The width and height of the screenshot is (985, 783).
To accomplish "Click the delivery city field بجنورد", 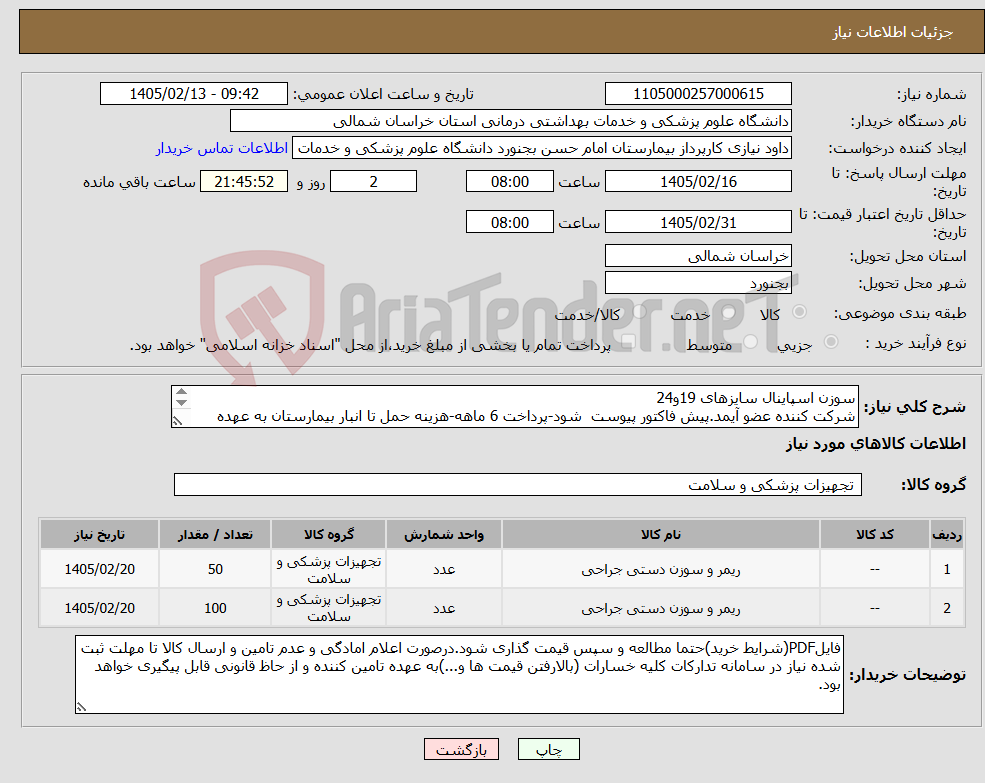I will (698, 283).
